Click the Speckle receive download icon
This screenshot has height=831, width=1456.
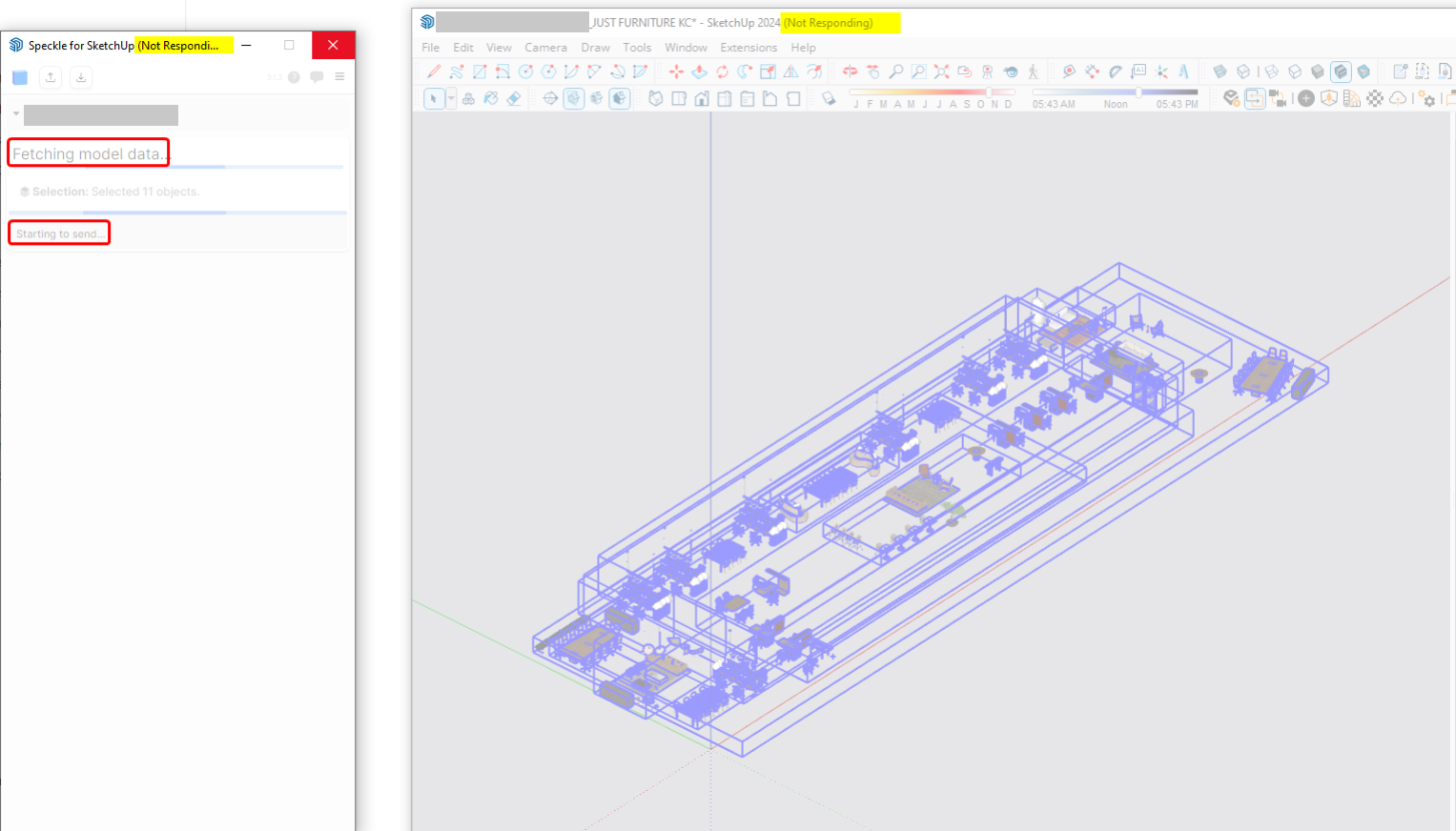[81, 77]
